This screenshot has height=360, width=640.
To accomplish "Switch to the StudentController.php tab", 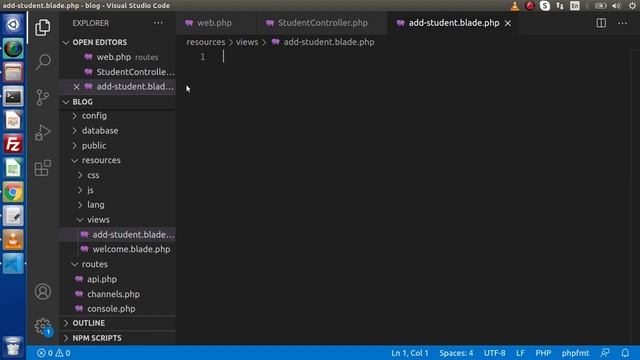I will (x=322, y=23).
